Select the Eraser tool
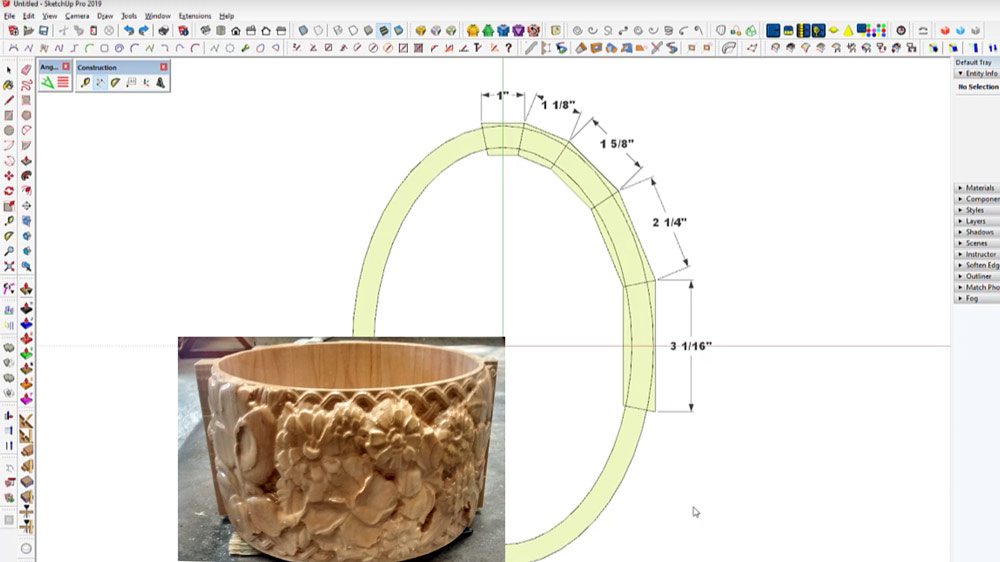 (26, 70)
